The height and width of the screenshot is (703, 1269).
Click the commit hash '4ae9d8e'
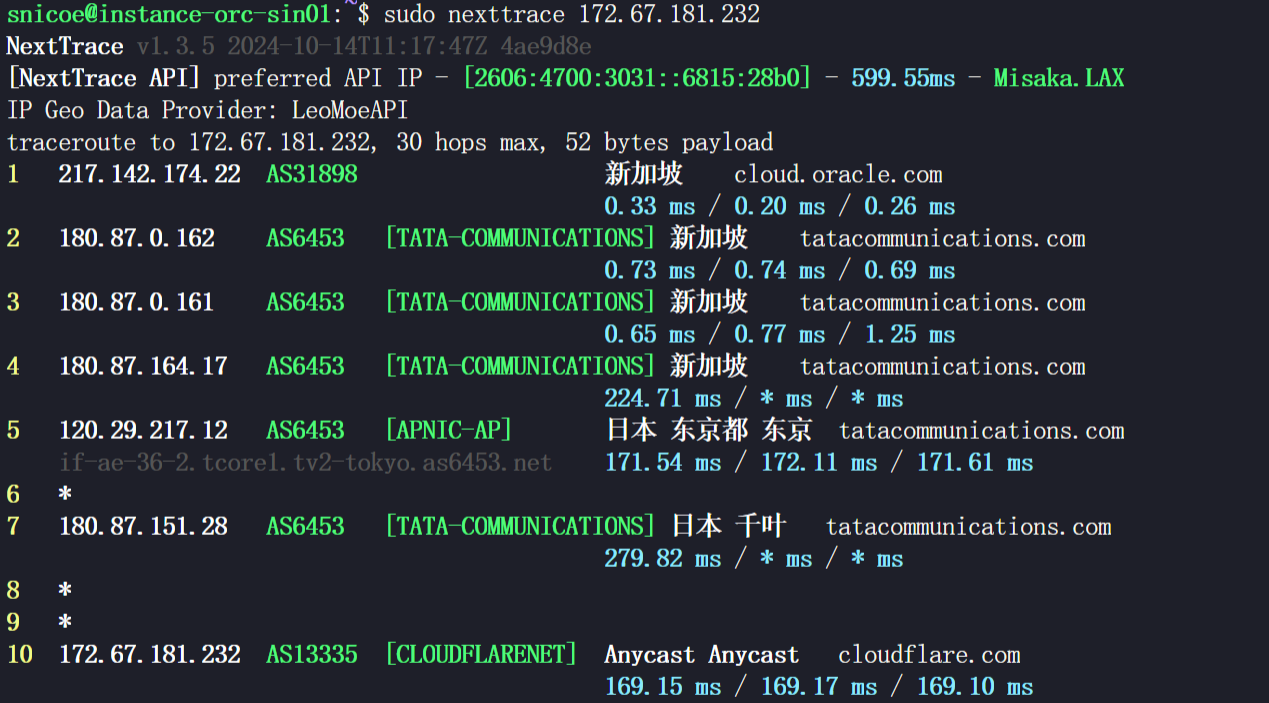pos(546,46)
